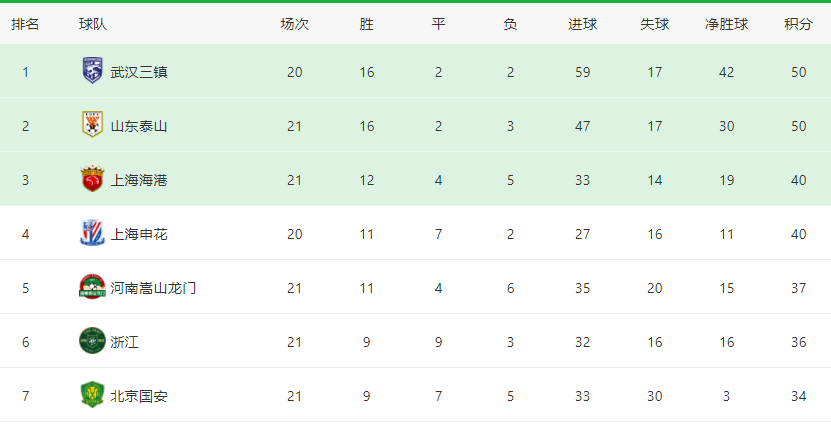This screenshot has width=831, height=424.
Task: Open the 山东泰山 team name link
Action: pos(139,126)
